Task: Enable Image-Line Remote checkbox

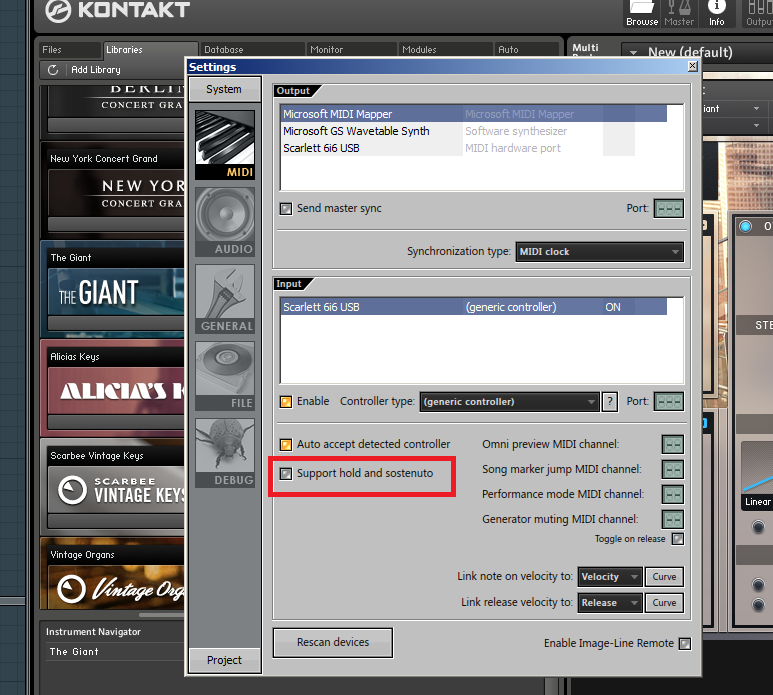Action: (x=685, y=644)
